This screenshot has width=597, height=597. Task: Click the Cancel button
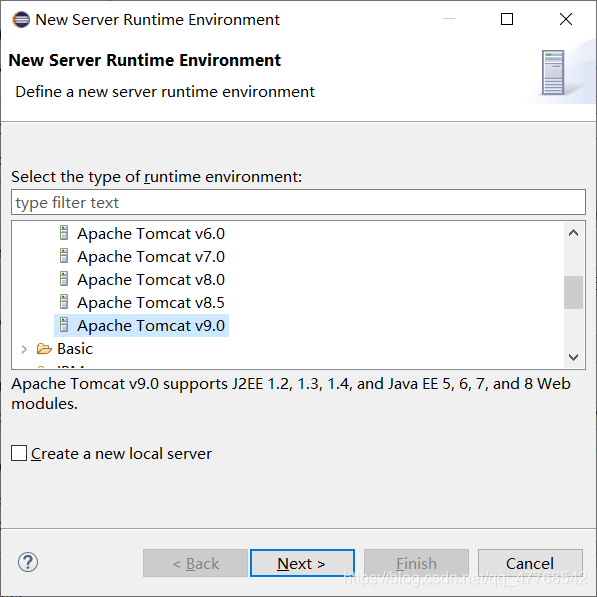(x=530, y=563)
